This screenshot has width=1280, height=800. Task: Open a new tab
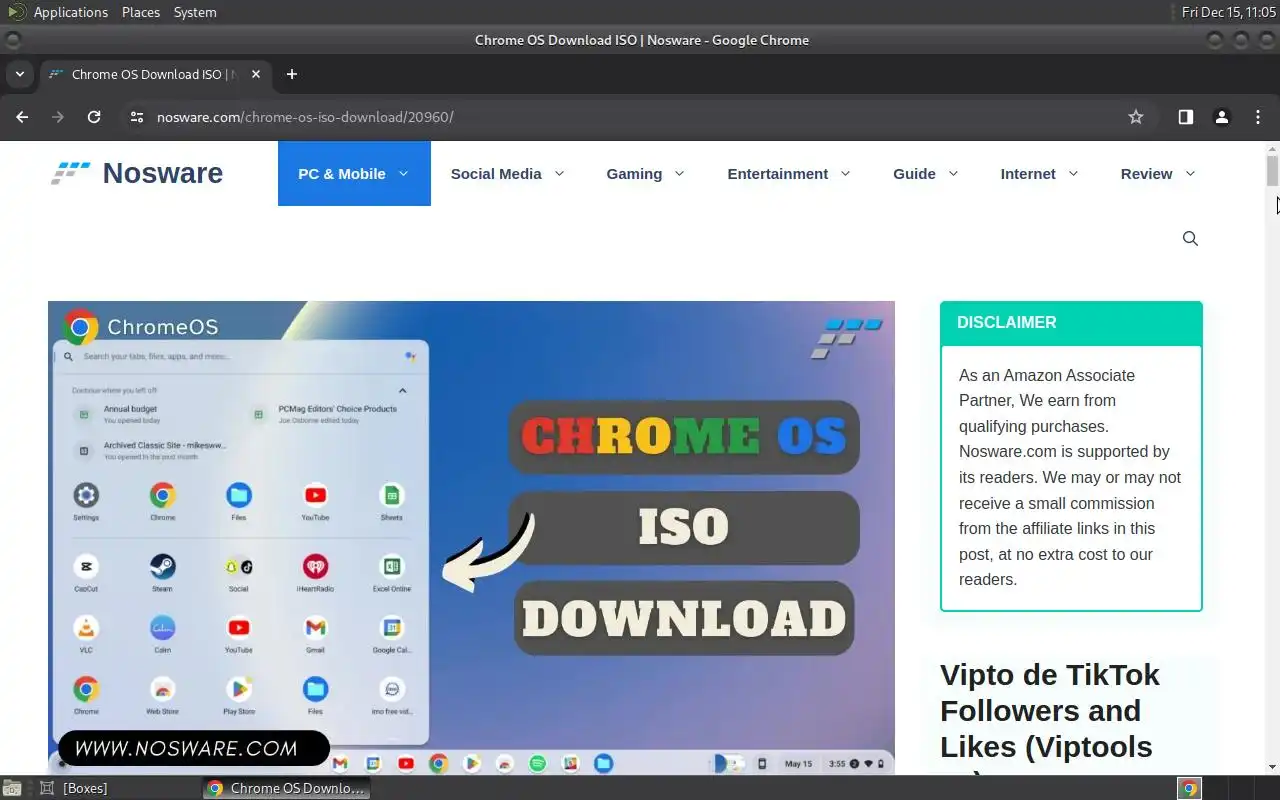click(292, 74)
